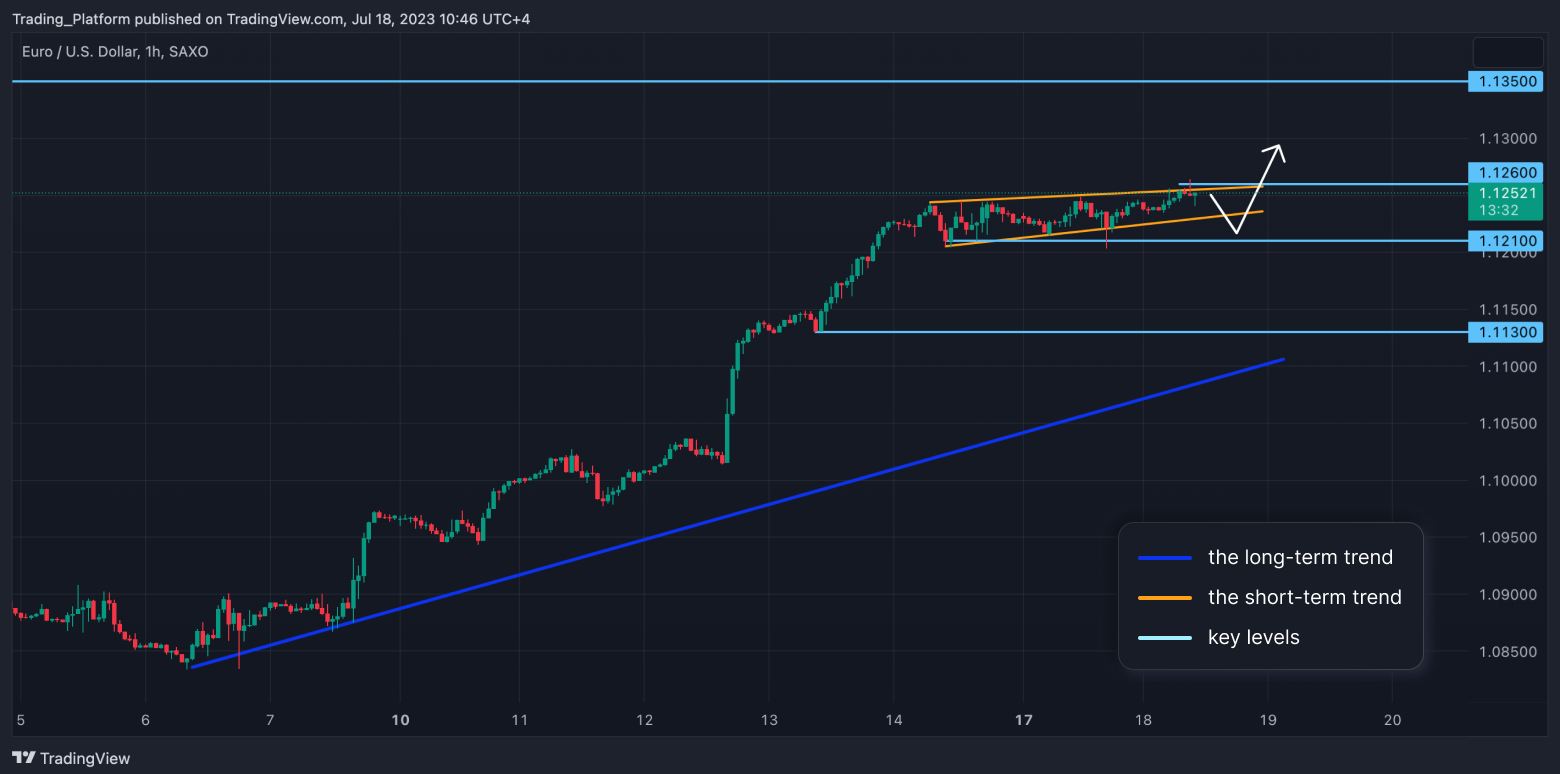Click the 1.11500 price axis tick
Screen dimensions: 1560x774
point(1506,310)
